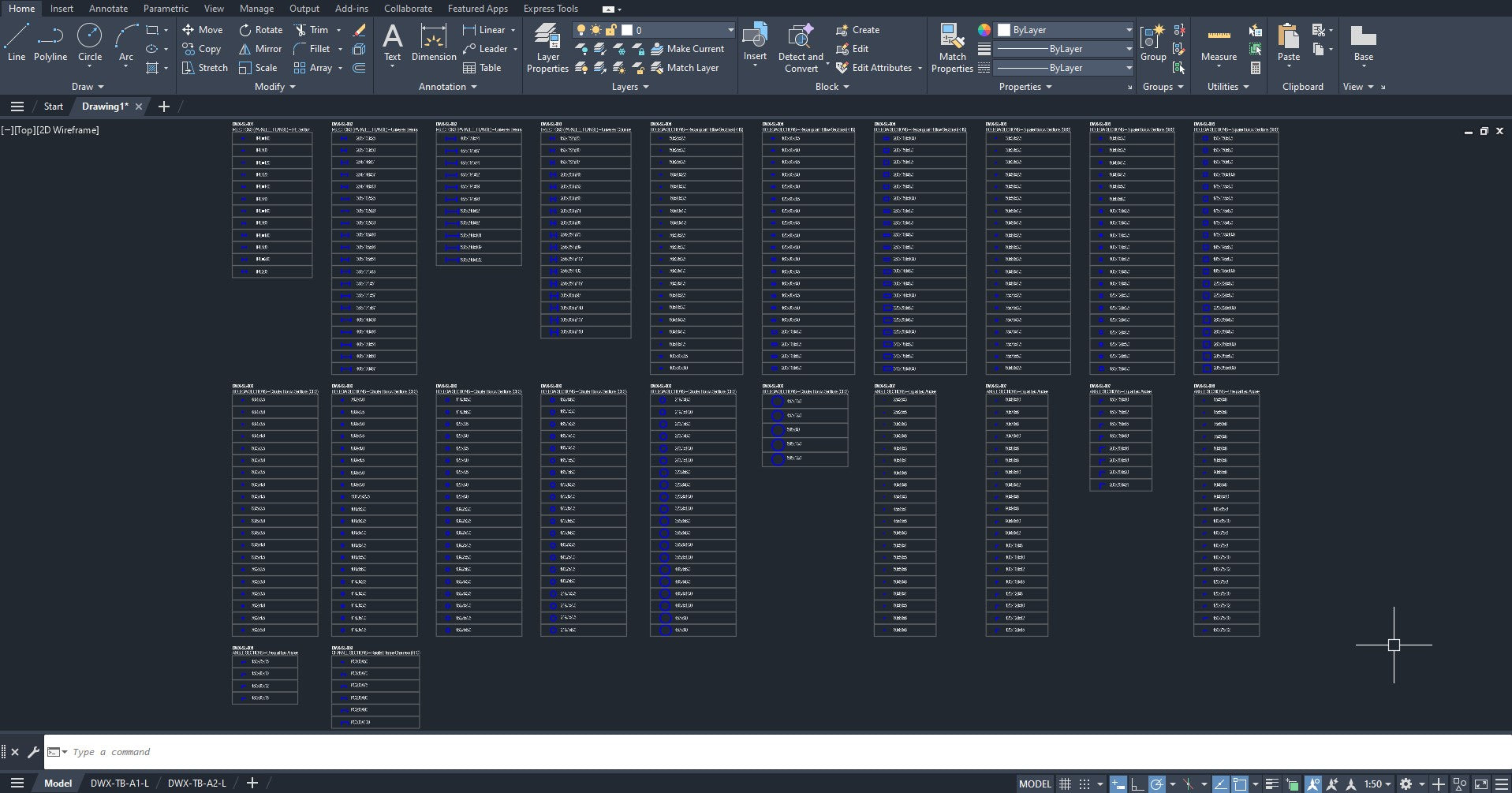Toggle lineweight display in status bar
Image resolution: width=1512 pixels, height=793 pixels.
pyautogui.click(x=1271, y=784)
